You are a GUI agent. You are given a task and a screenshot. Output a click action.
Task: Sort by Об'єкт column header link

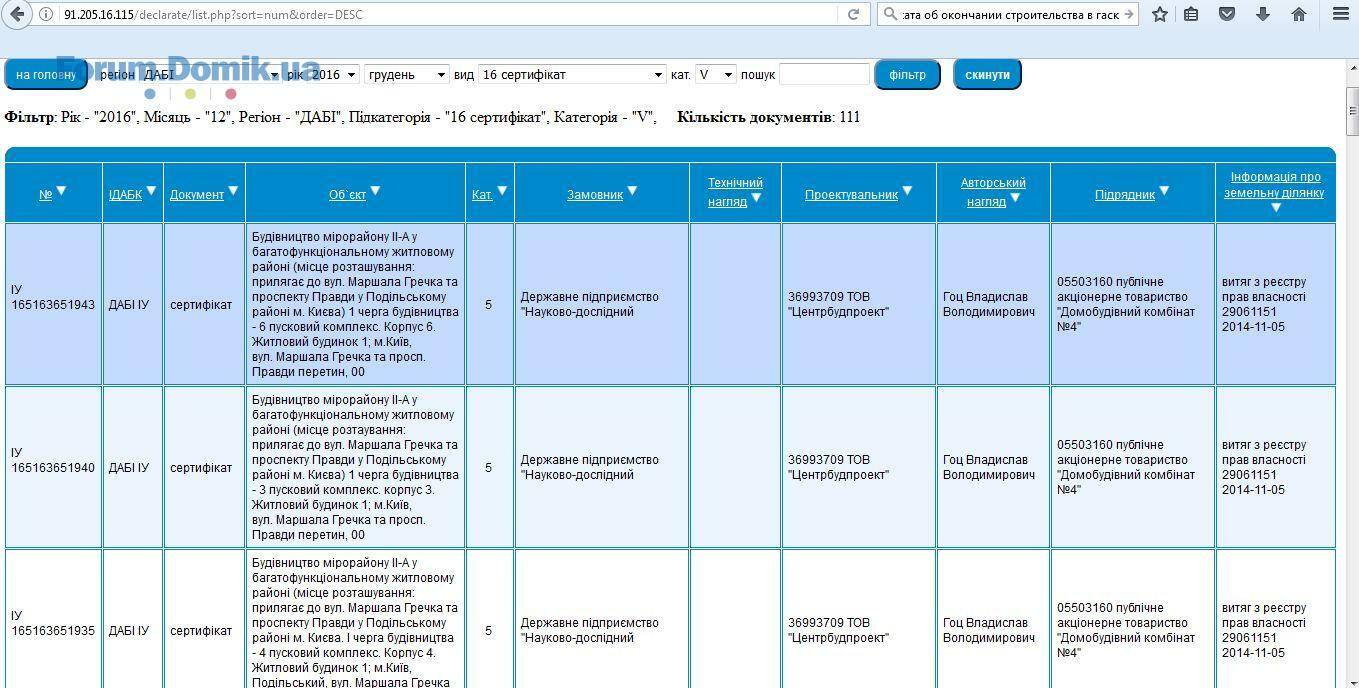(x=347, y=195)
